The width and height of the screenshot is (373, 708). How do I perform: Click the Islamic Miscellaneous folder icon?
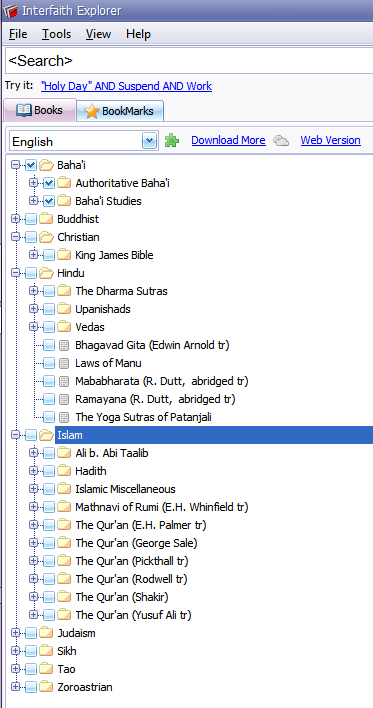[x=64, y=489]
